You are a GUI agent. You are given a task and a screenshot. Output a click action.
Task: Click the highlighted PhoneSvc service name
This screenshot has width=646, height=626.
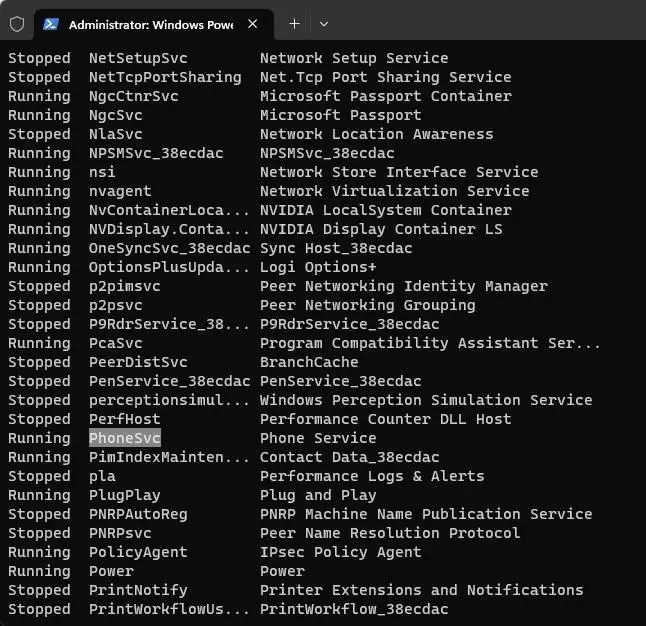pos(125,438)
